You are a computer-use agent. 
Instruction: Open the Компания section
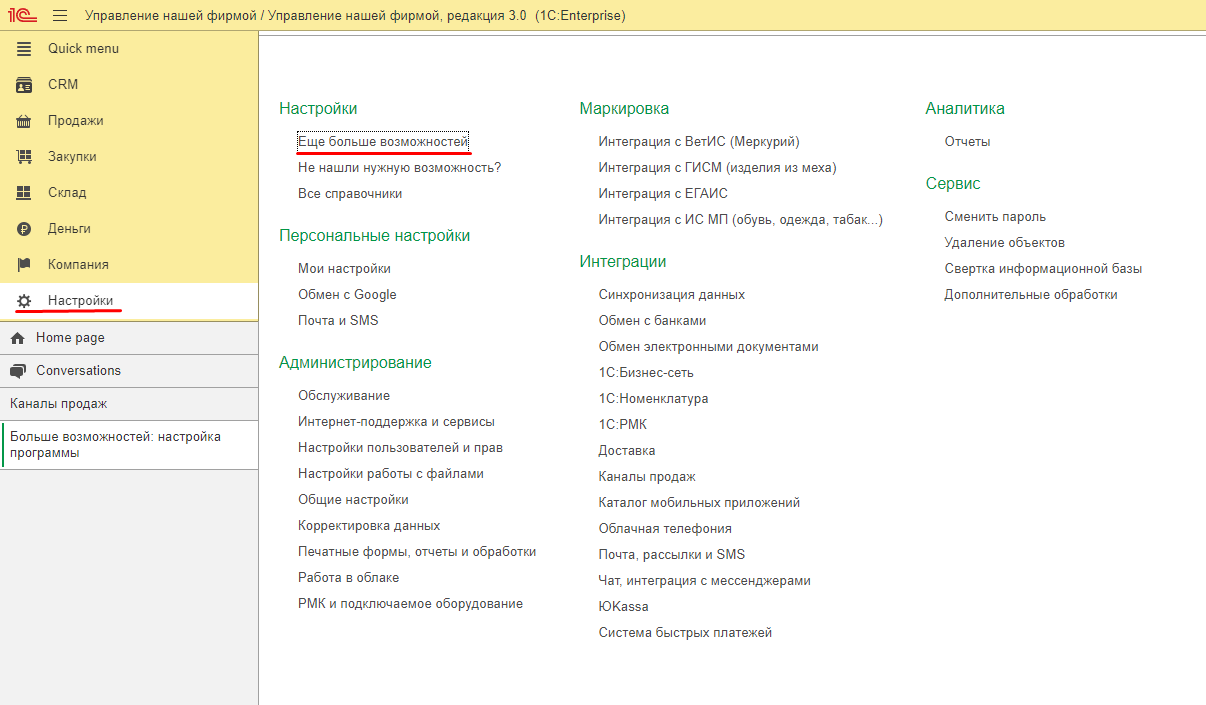[129, 265]
